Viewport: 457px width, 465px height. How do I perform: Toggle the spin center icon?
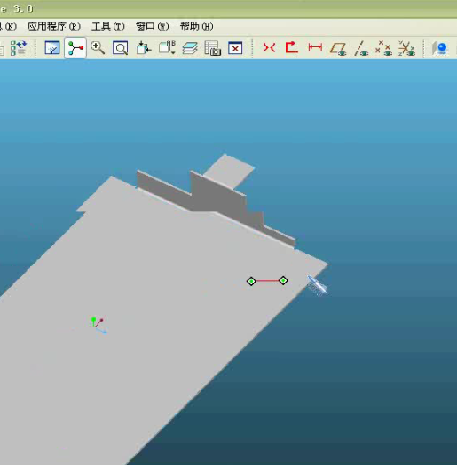click(x=75, y=48)
